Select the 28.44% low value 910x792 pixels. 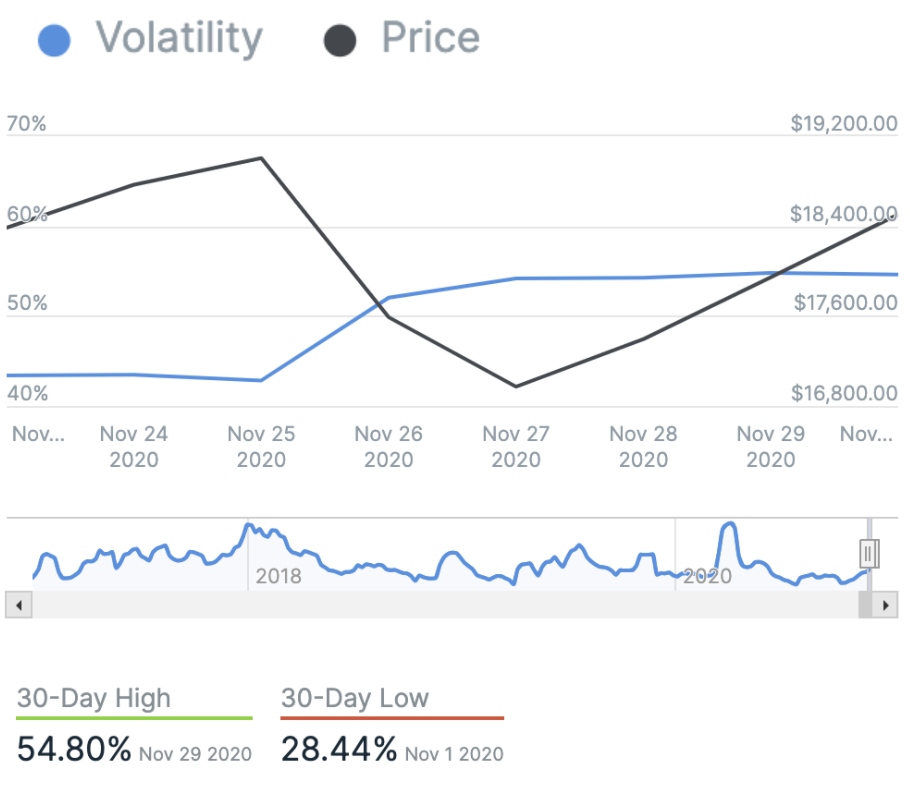339,749
